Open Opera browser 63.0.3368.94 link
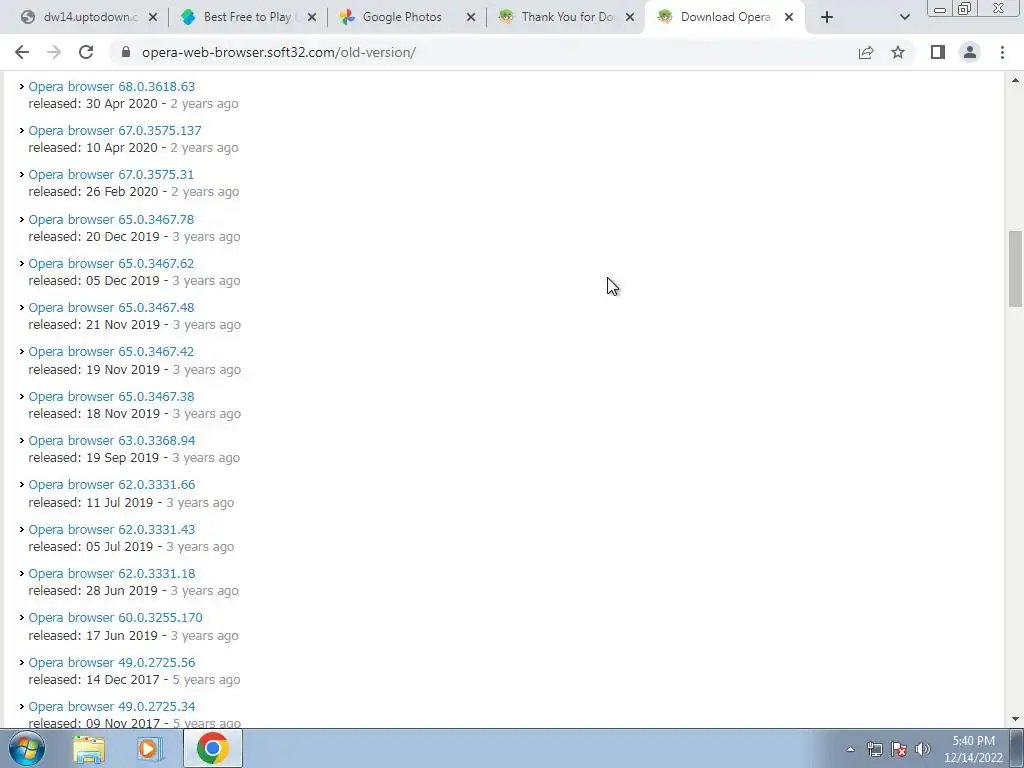 point(112,440)
